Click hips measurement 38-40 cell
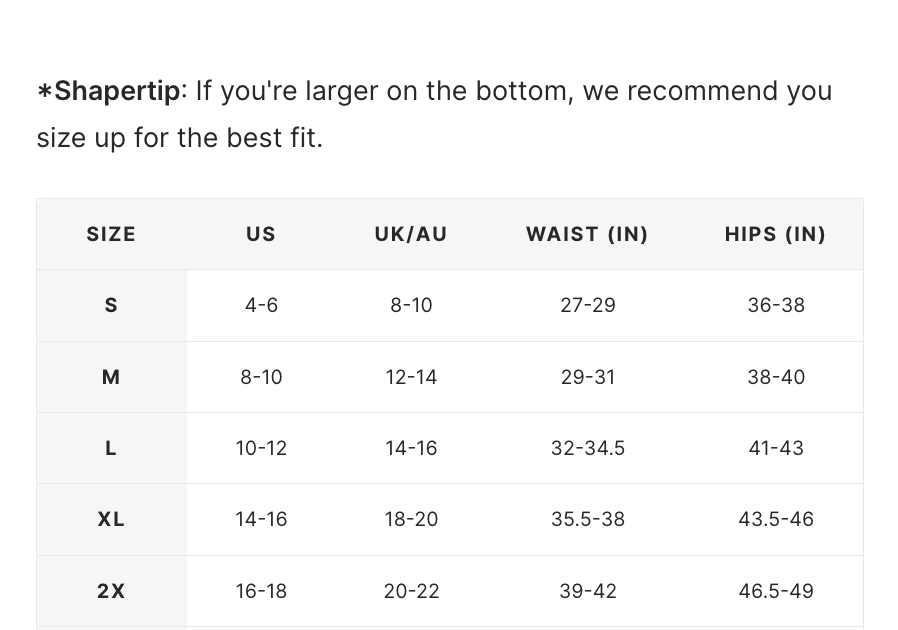This screenshot has height=630, width=898. point(776,377)
